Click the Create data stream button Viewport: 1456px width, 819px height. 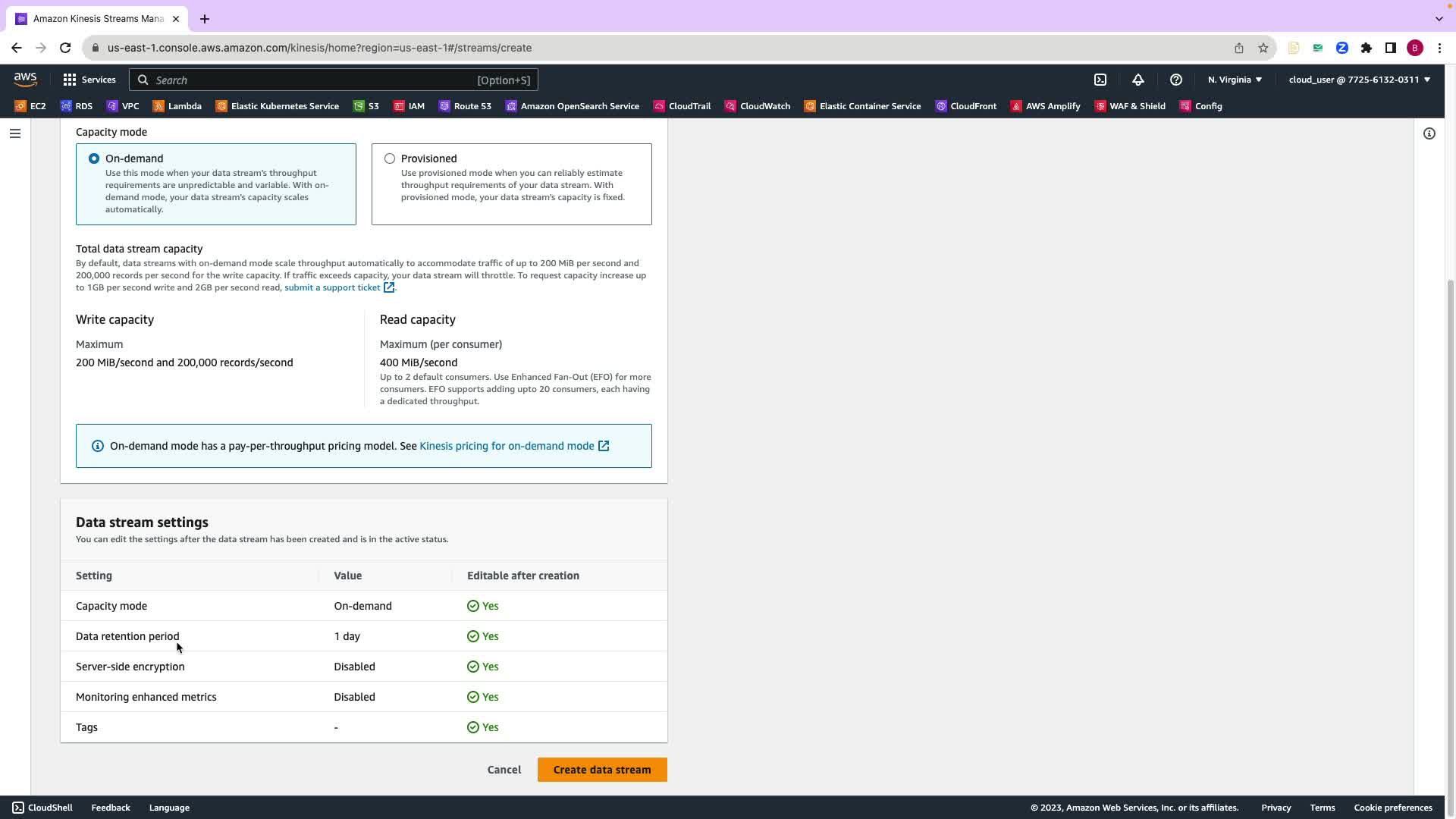pos(602,770)
